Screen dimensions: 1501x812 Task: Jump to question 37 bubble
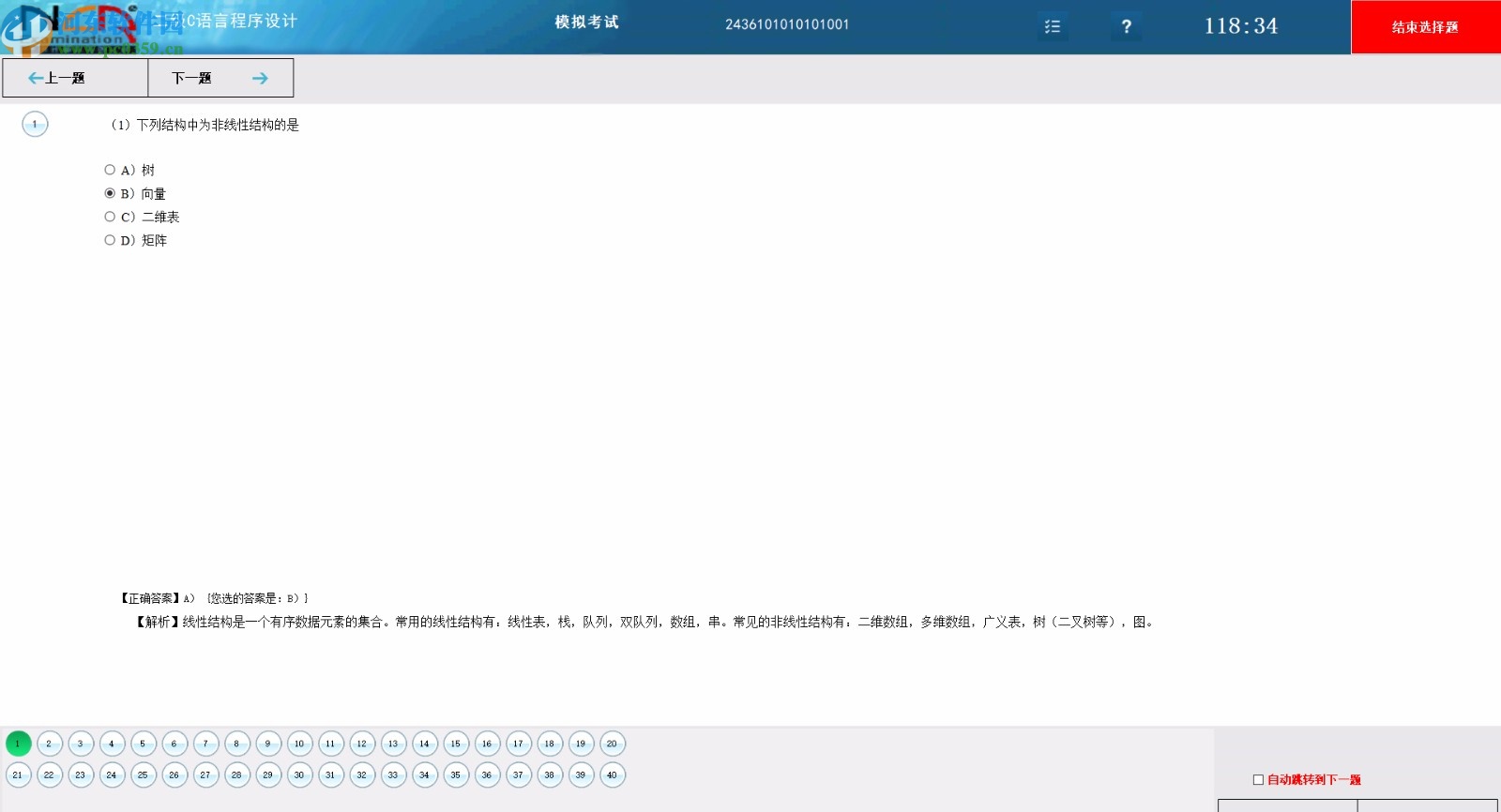(x=519, y=774)
